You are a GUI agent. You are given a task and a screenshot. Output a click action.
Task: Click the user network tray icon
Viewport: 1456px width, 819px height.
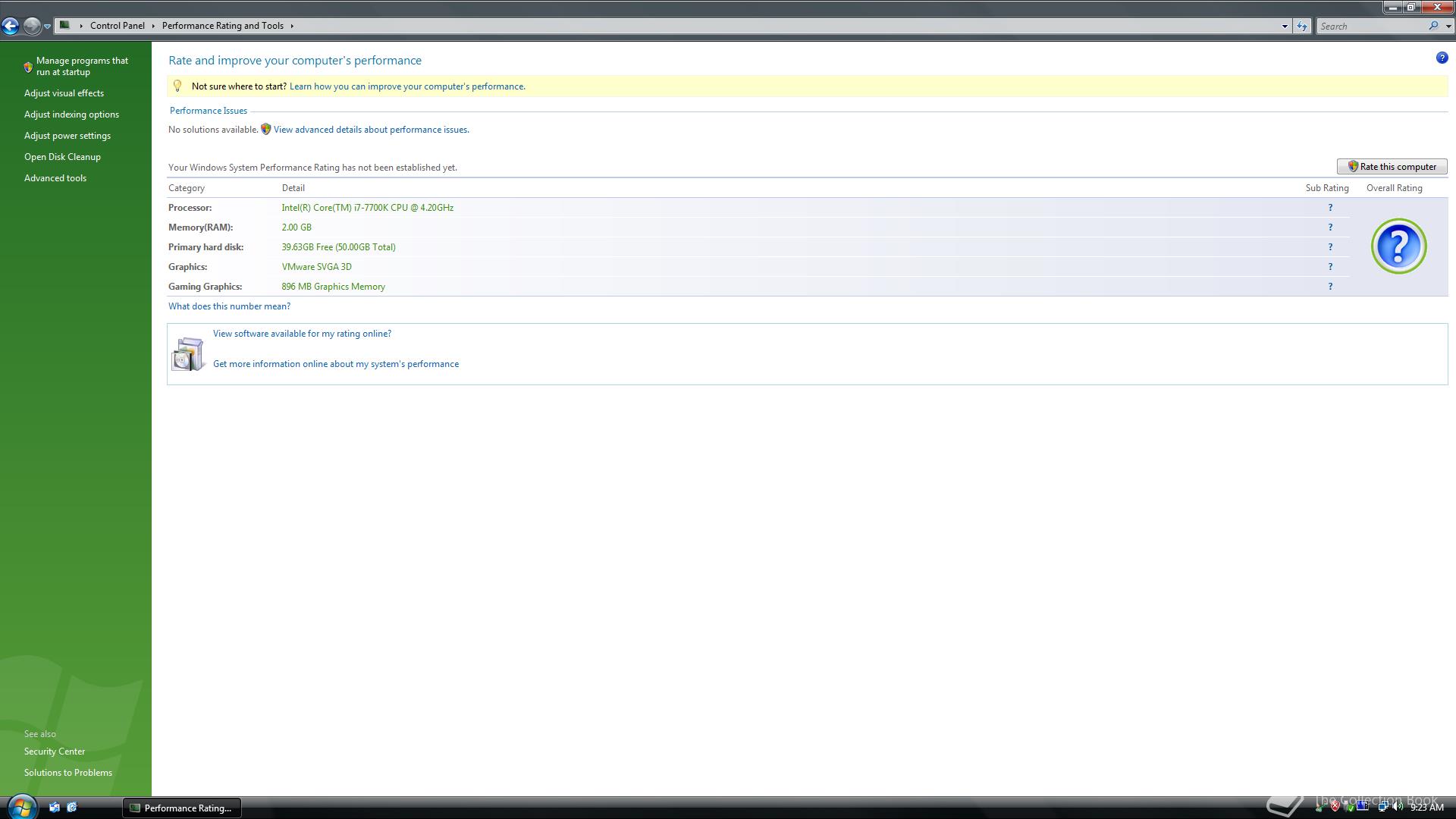pyautogui.click(x=1319, y=807)
